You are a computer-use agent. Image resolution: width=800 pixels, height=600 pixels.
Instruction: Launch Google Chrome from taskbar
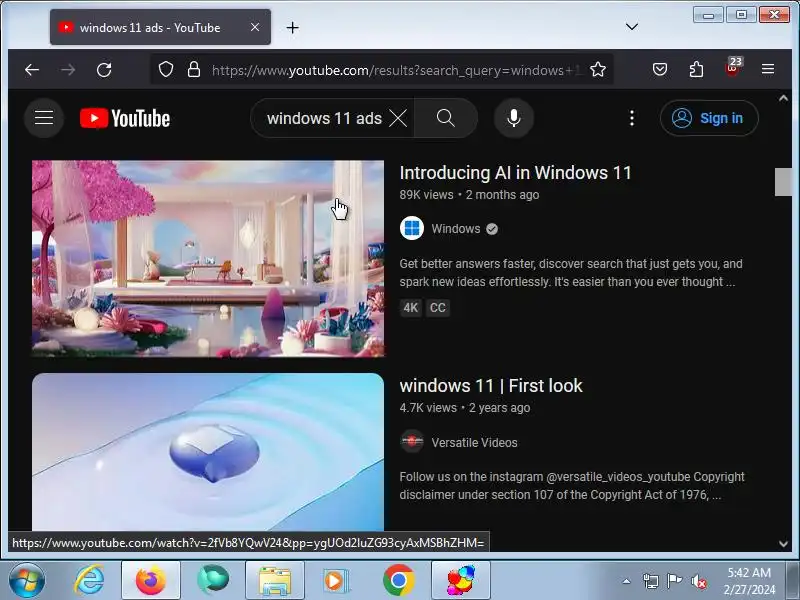[x=399, y=580]
